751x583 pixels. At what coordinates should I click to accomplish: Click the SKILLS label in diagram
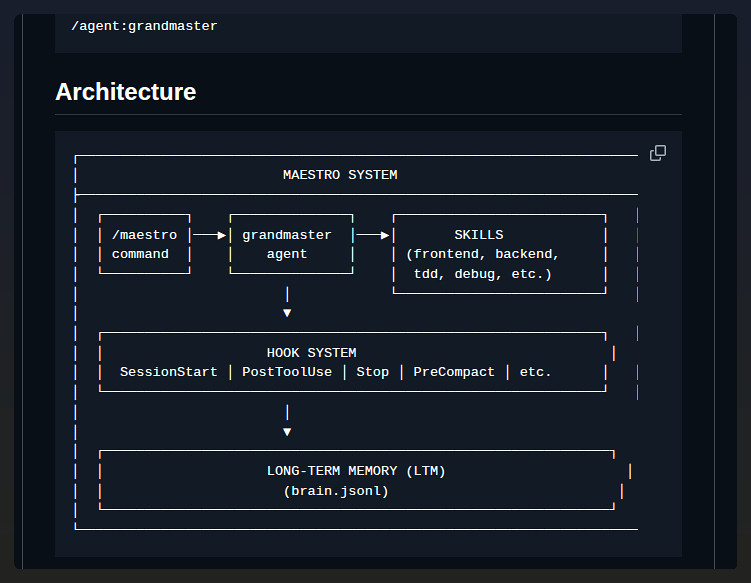[x=478, y=235]
